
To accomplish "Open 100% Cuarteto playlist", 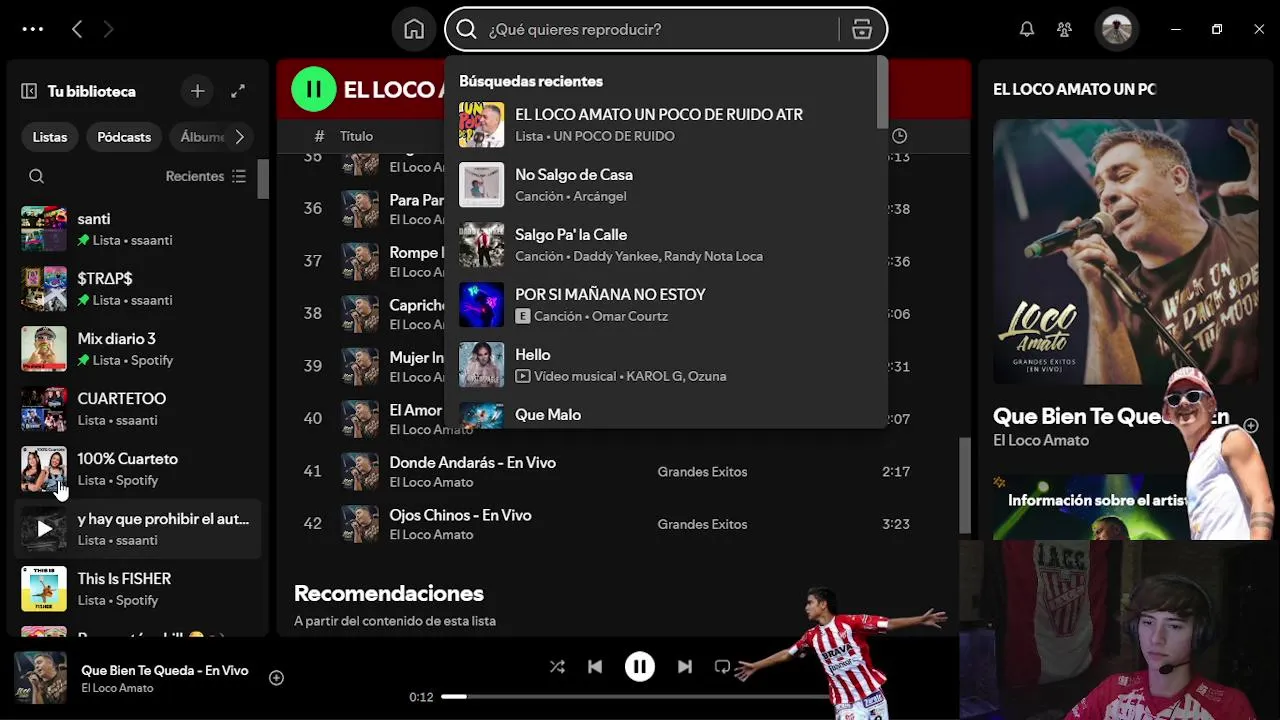I will click(139, 469).
